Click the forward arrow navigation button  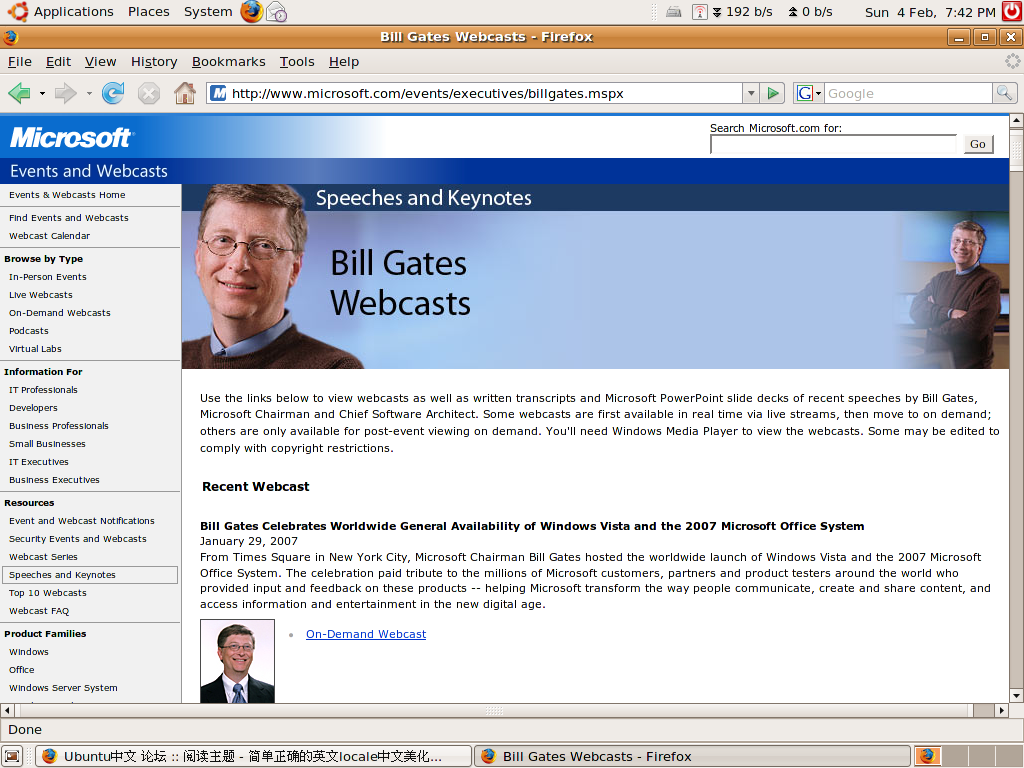(65, 93)
